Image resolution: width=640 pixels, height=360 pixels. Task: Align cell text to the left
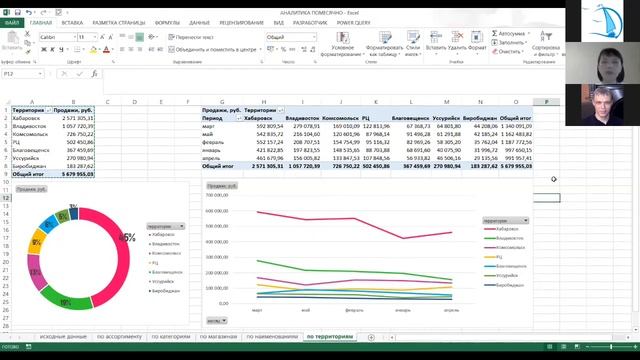coord(122,49)
